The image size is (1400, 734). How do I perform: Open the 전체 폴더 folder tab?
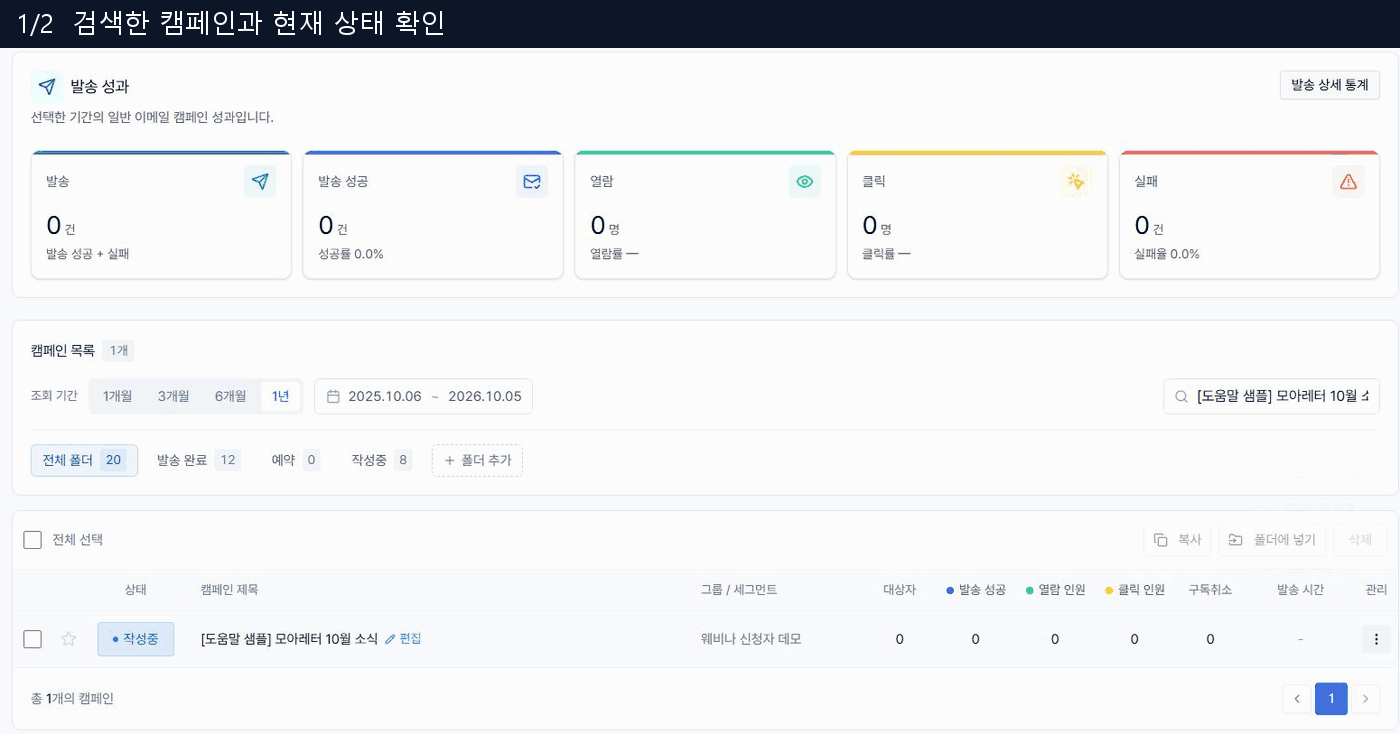(84, 460)
